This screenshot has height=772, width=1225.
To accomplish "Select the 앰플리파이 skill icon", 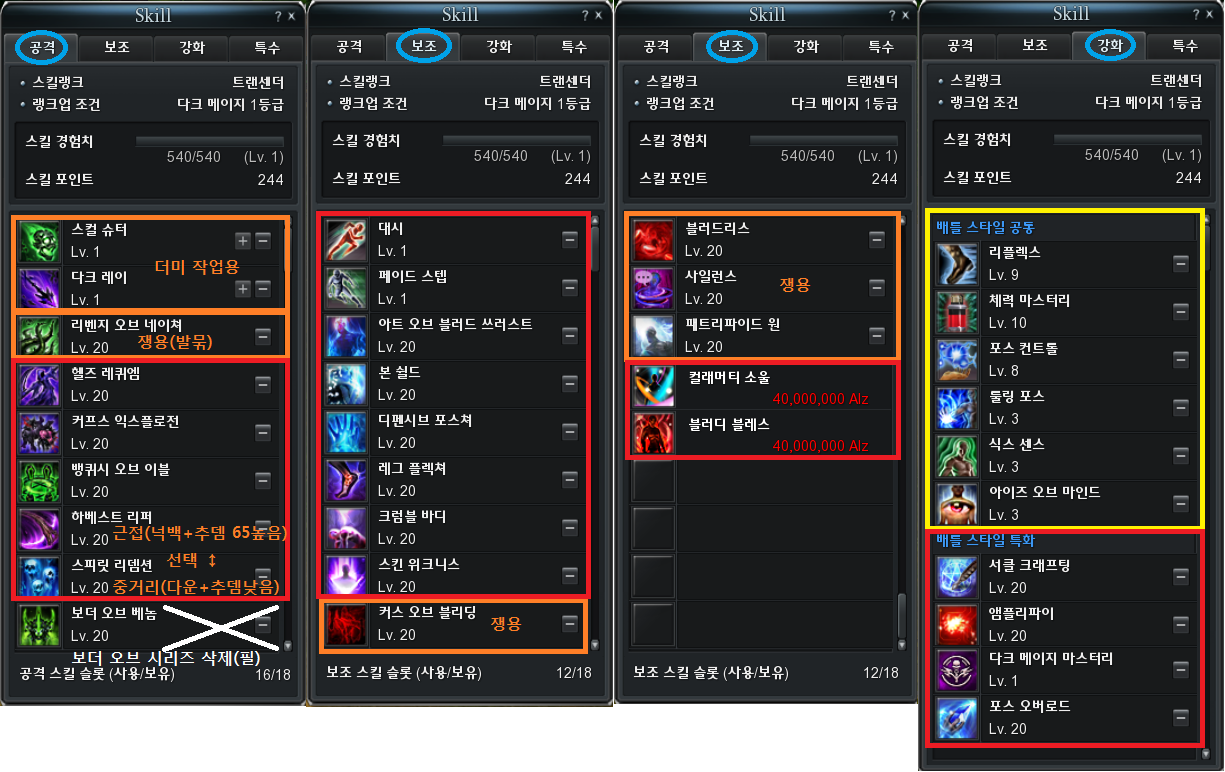I will point(955,623).
